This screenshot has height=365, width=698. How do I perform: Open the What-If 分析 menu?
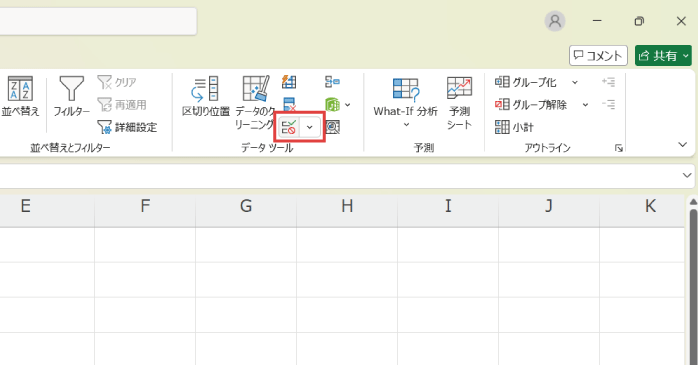(405, 103)
